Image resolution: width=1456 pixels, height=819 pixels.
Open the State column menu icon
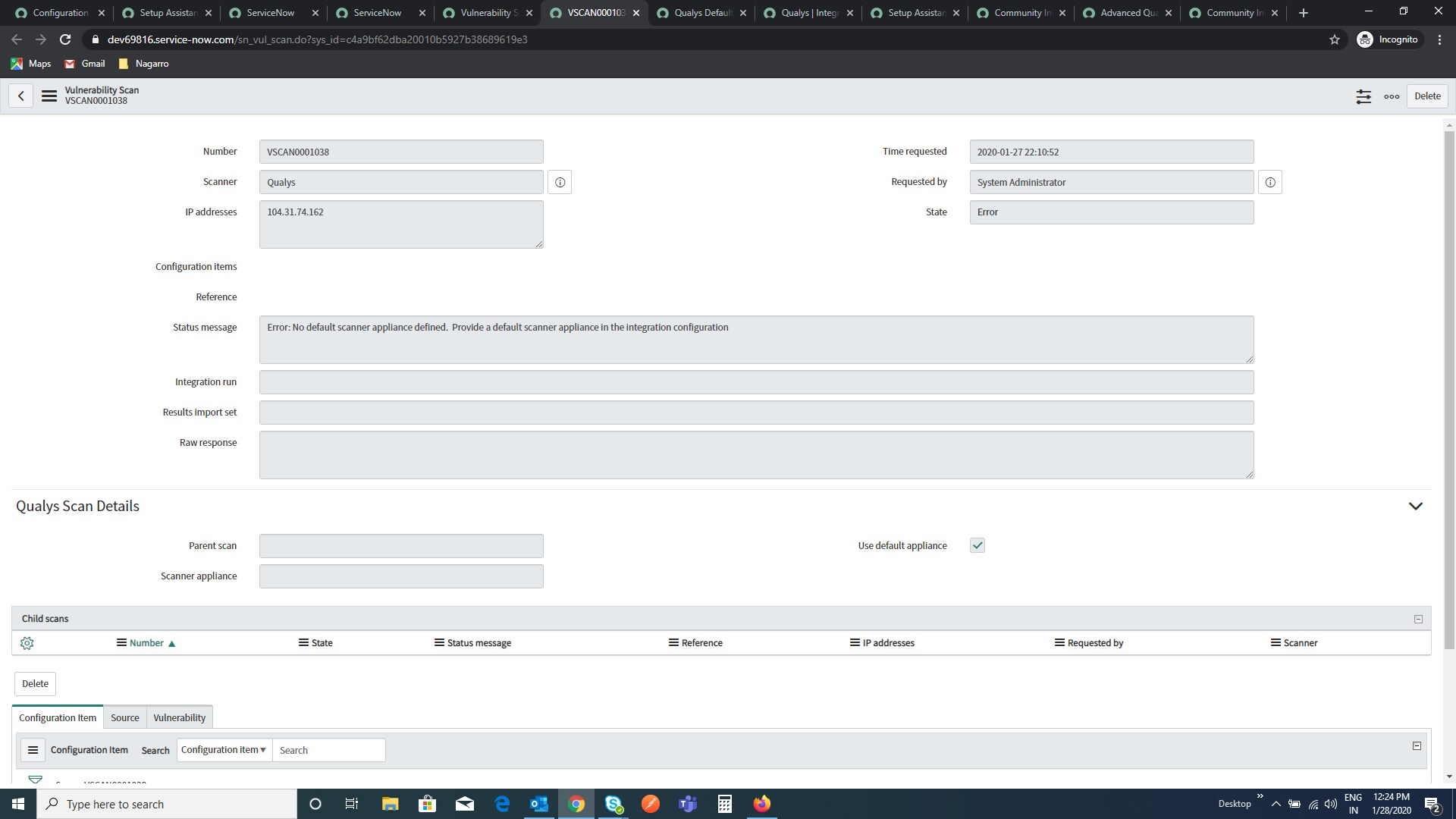pyautogui.click(x=303, y=642)
